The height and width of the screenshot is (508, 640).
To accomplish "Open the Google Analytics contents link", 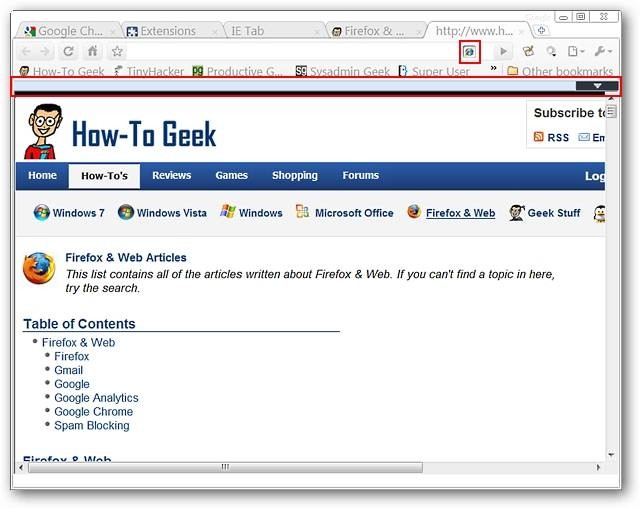I will click(96, 398).
